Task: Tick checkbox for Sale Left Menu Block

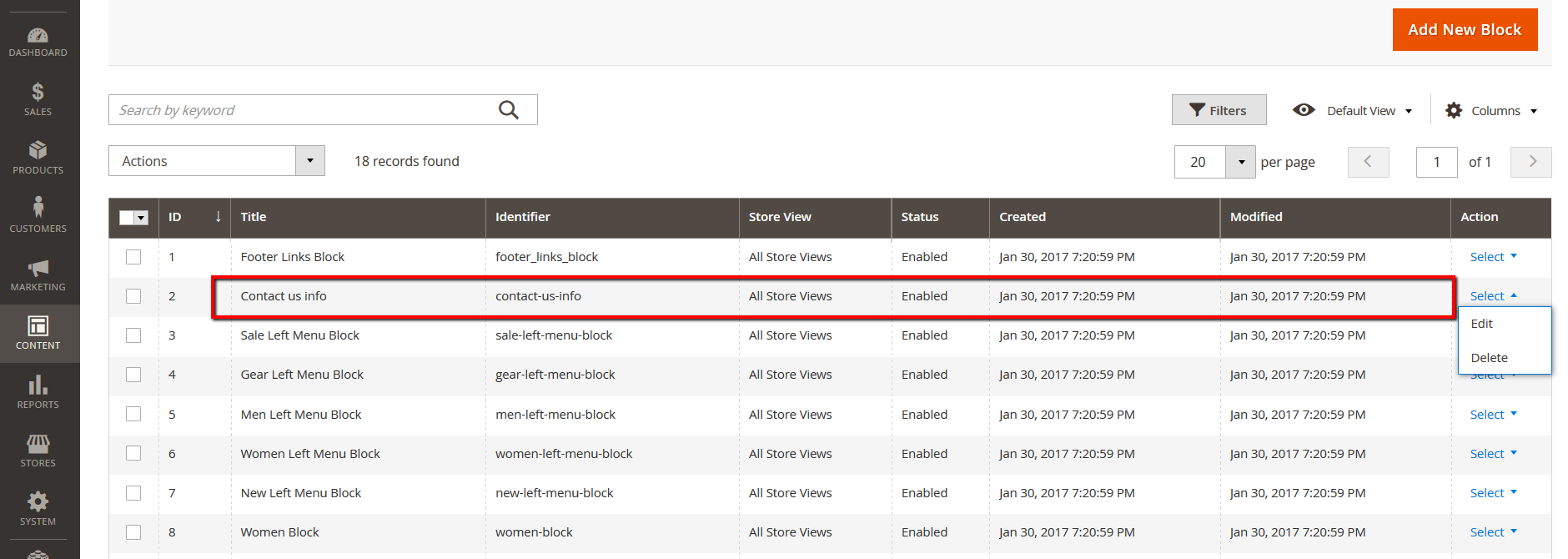Action: pyautogui.click(x=133, y=335)
